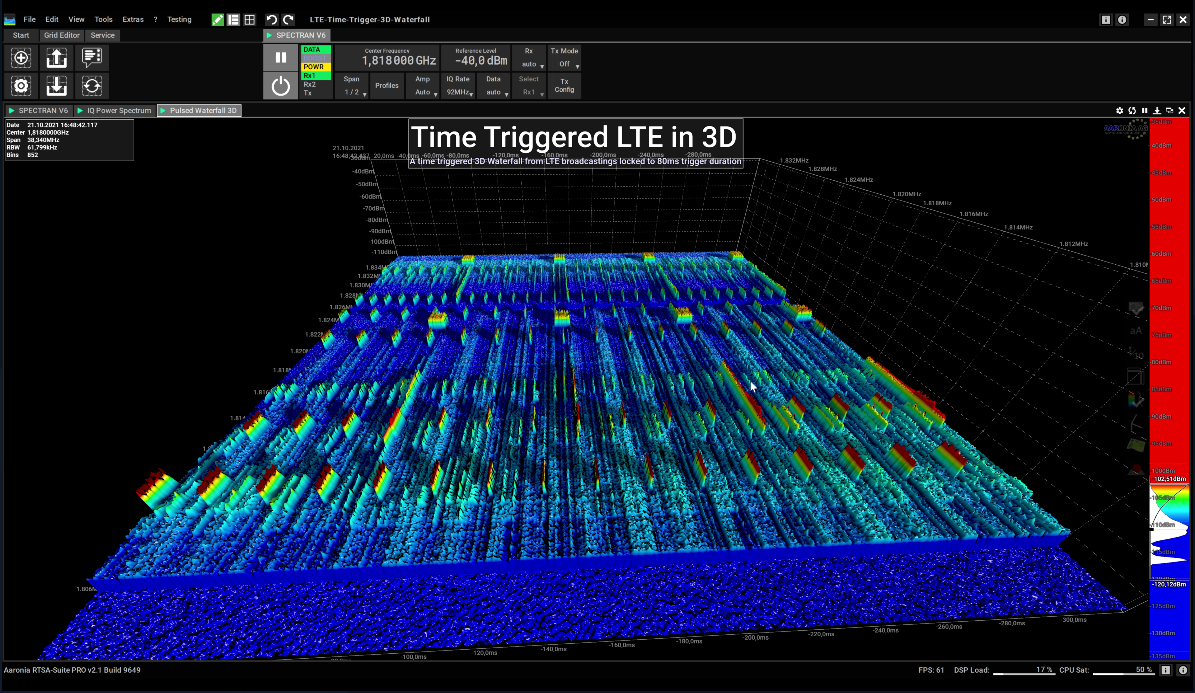Click the SPECTRAN power button

[280, 86]
